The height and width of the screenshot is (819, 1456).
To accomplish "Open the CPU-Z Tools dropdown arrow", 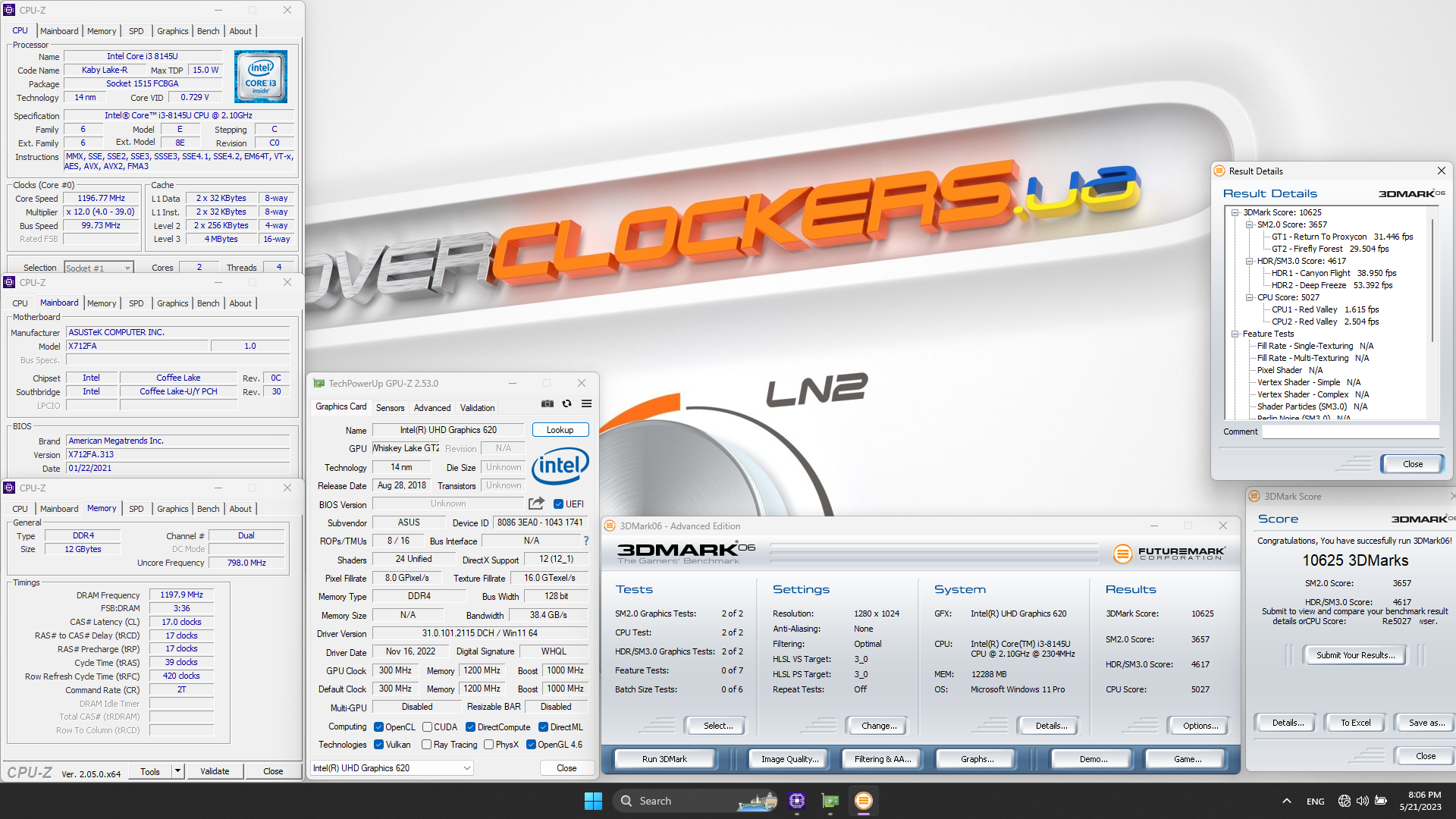I will pos(177,771).
